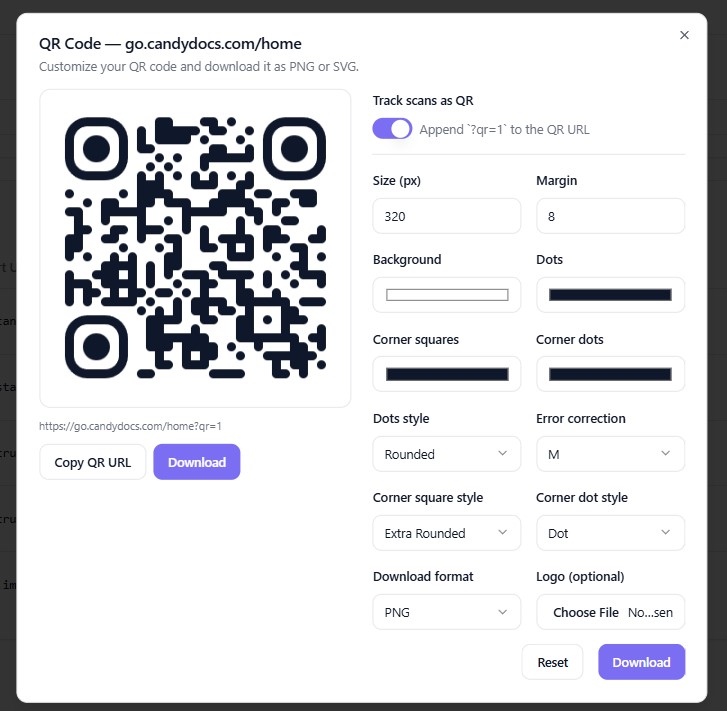Click the Reset button
This screenshot has width=727, height=711.
coord(552,662)
